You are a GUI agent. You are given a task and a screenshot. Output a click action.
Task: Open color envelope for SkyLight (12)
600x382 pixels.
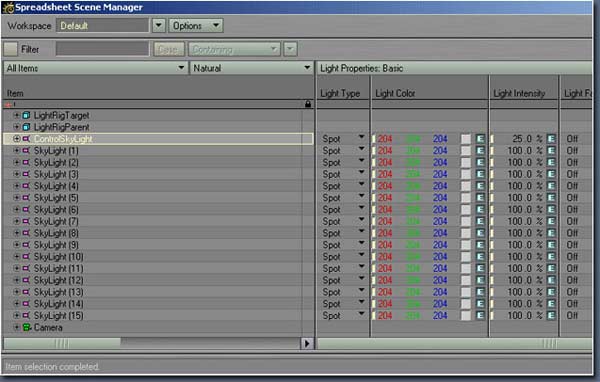[x=480, y=280]
